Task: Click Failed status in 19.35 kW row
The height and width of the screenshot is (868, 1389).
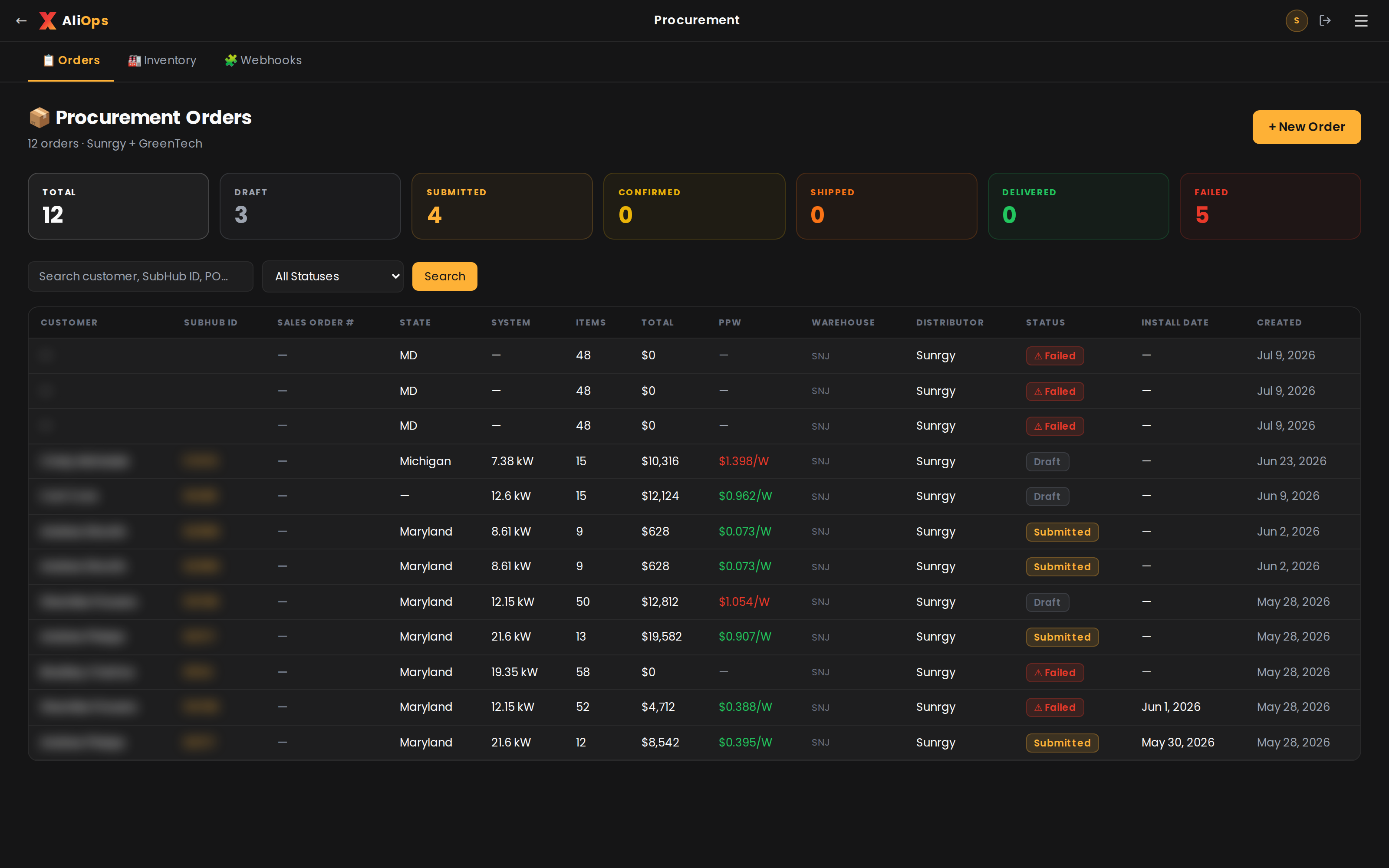Action: 1055,672
